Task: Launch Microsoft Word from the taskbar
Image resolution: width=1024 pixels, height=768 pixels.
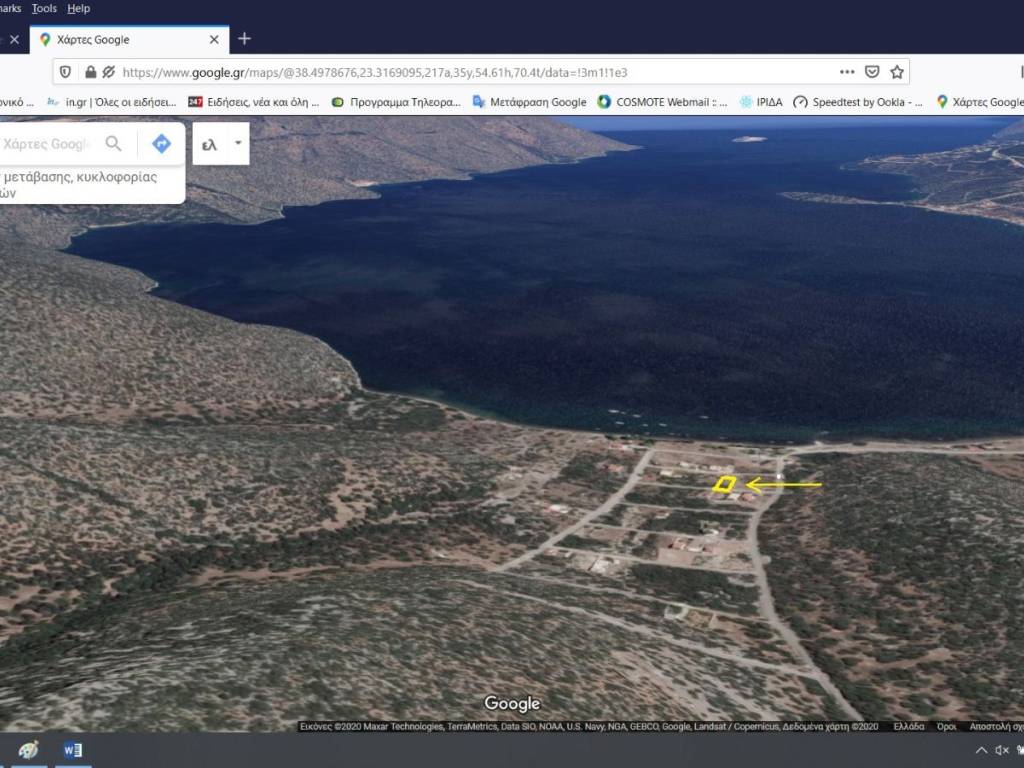Action: click(x=72, y=750)
